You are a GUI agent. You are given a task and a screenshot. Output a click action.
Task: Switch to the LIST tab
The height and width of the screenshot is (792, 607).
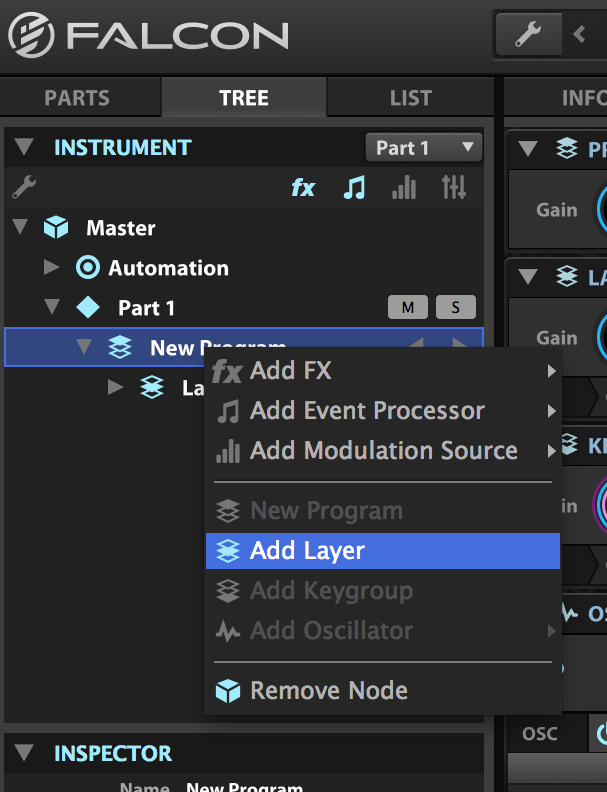411,97
